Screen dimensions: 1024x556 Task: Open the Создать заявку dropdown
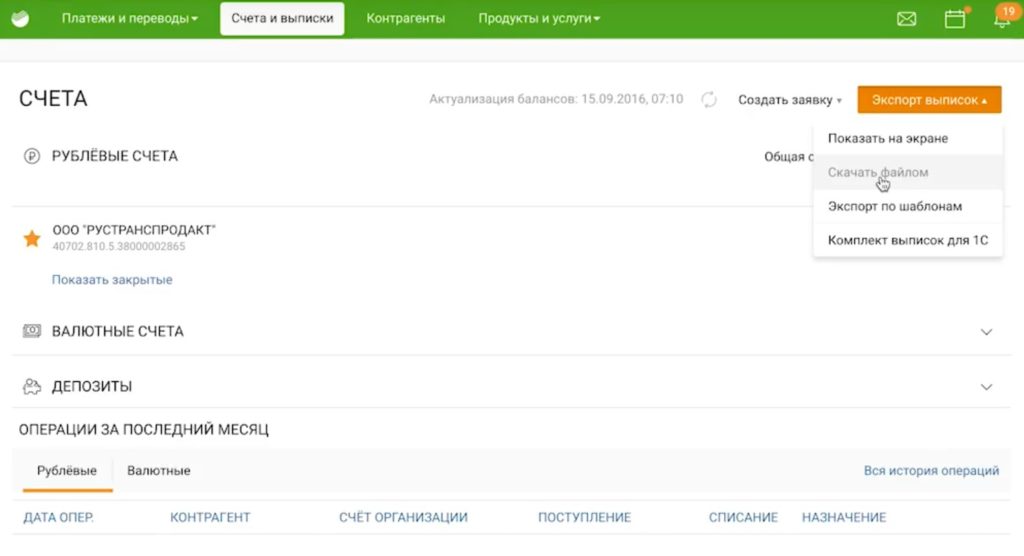(x=790, y=100)
